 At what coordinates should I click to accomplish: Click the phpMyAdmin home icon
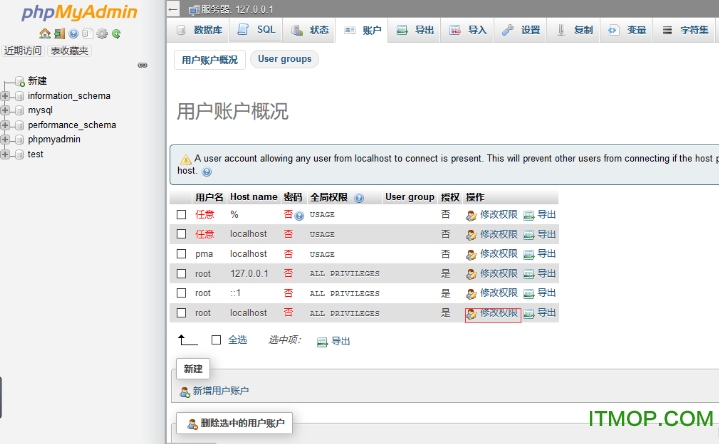(47, 34)
